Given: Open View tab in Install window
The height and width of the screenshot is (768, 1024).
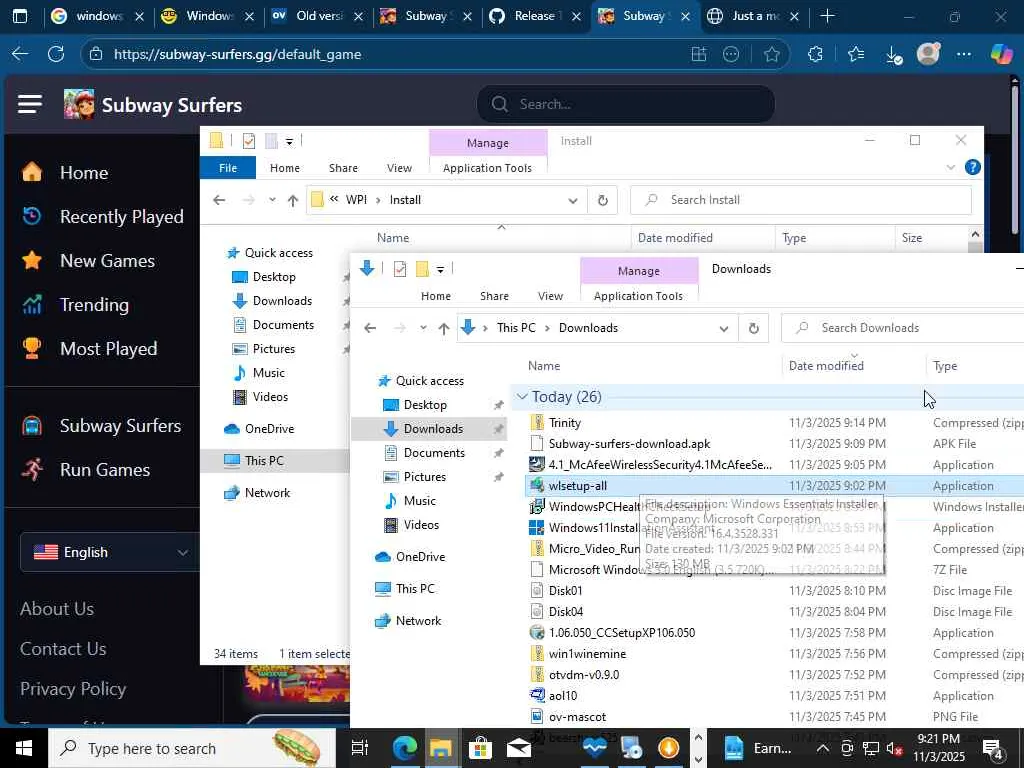Looking at the screenshot, I should [x=399, y=168].
